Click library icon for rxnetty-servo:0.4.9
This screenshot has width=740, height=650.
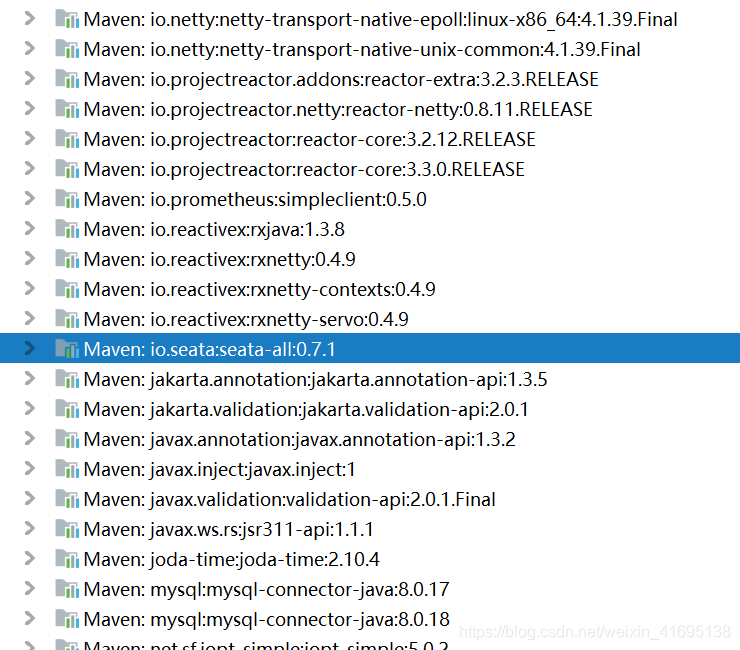(x=66, y=319)
